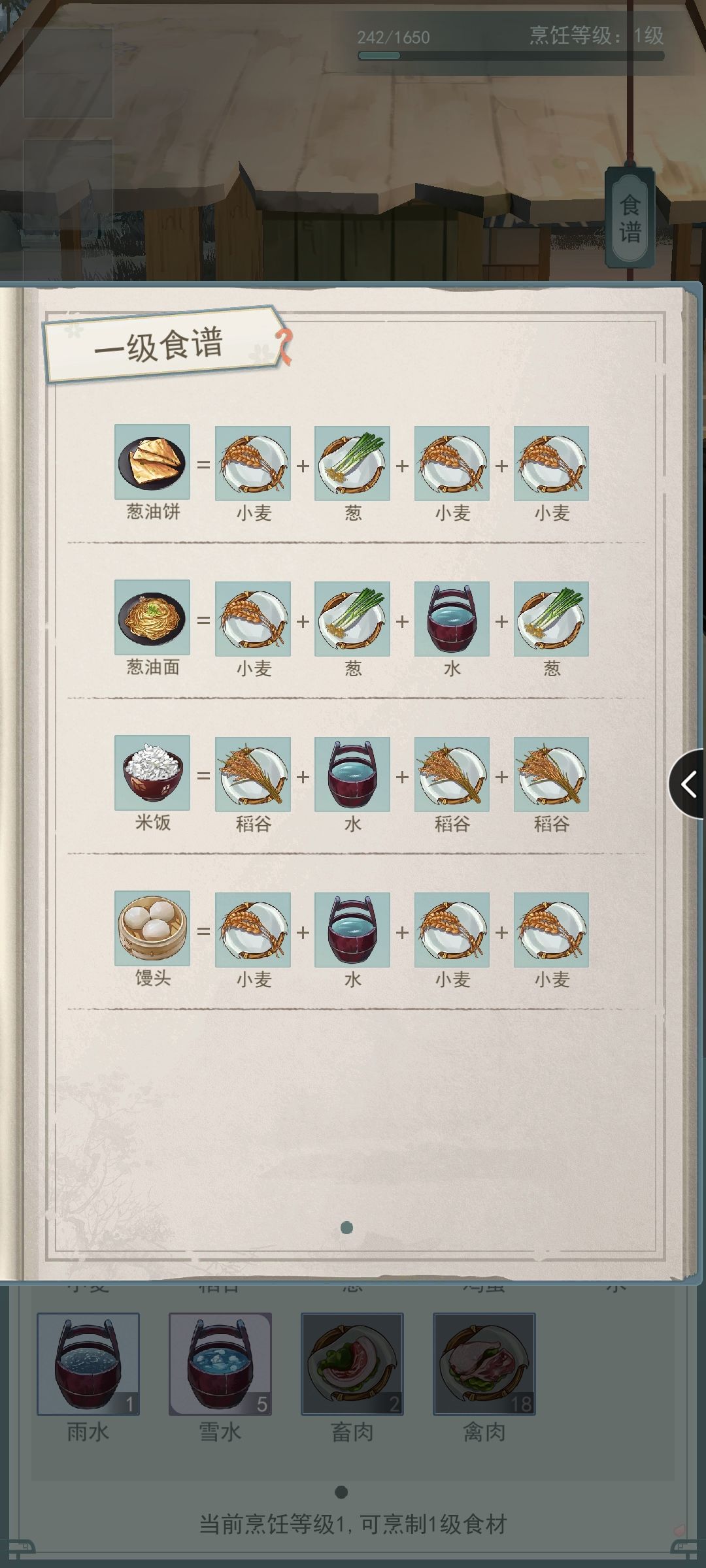This screenshot has height=1568, width=706.
Task: Tap the 葱 scallion icon in 葱油饼 recipe
Action: tap(352, 463)
